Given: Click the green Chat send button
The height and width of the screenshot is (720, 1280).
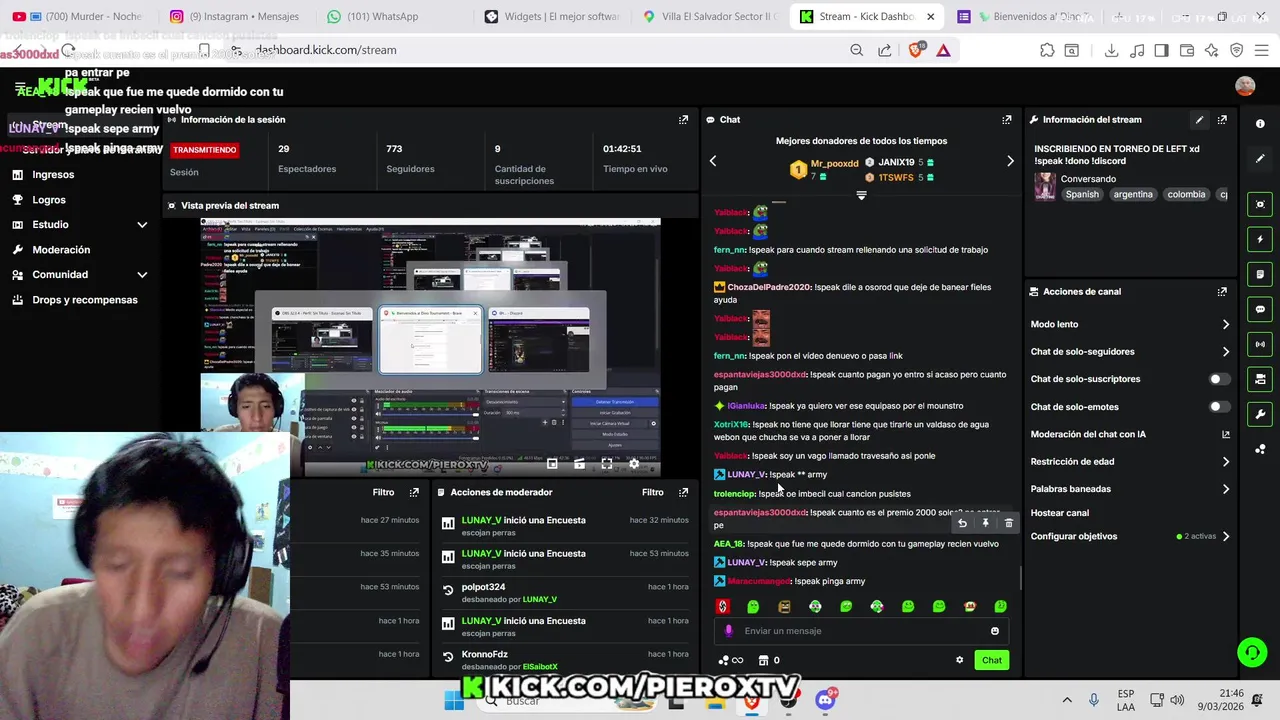Looking at the screenshot, I should 991,660.
